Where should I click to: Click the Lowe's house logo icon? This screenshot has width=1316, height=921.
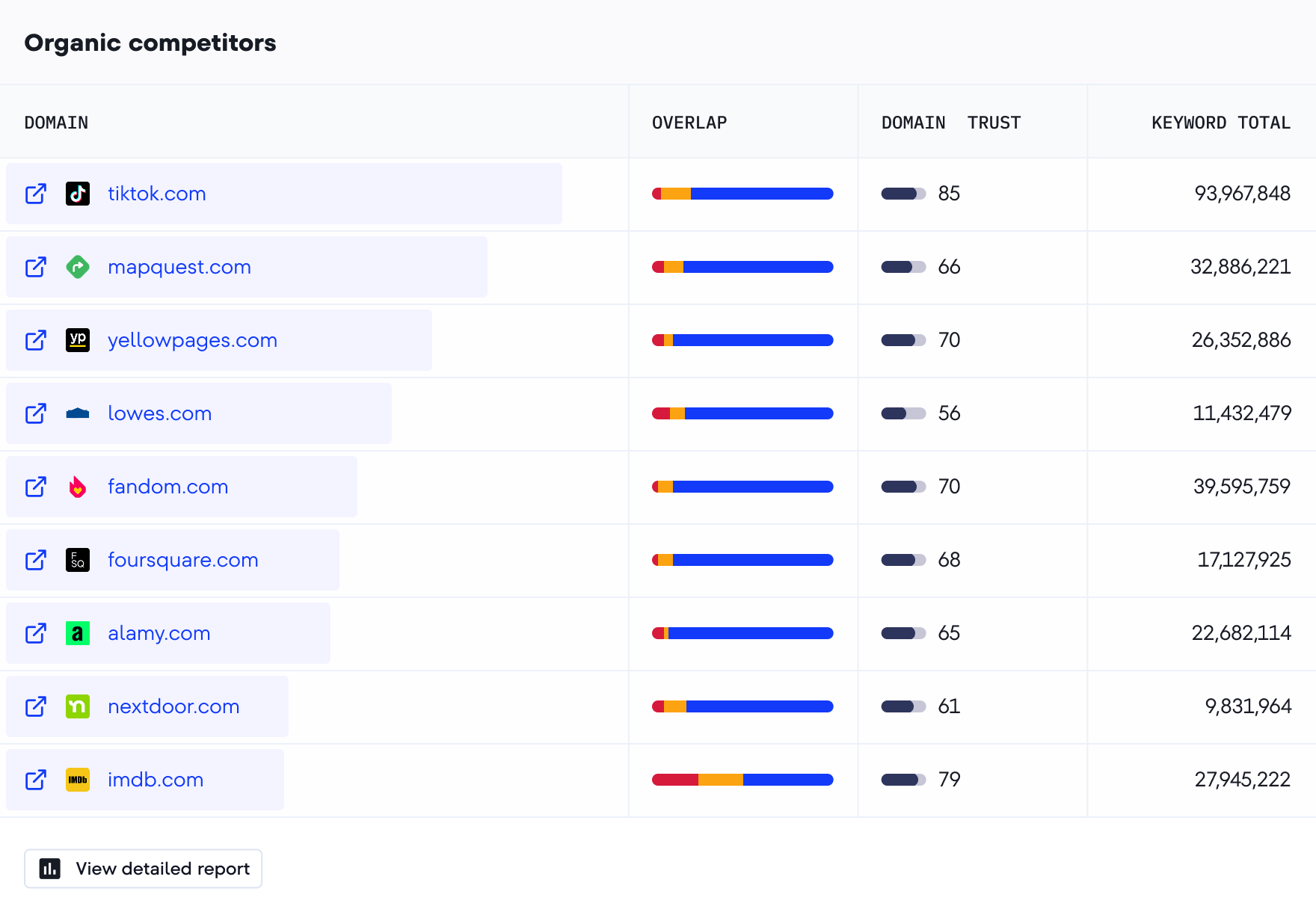click(x=78, y=413)
